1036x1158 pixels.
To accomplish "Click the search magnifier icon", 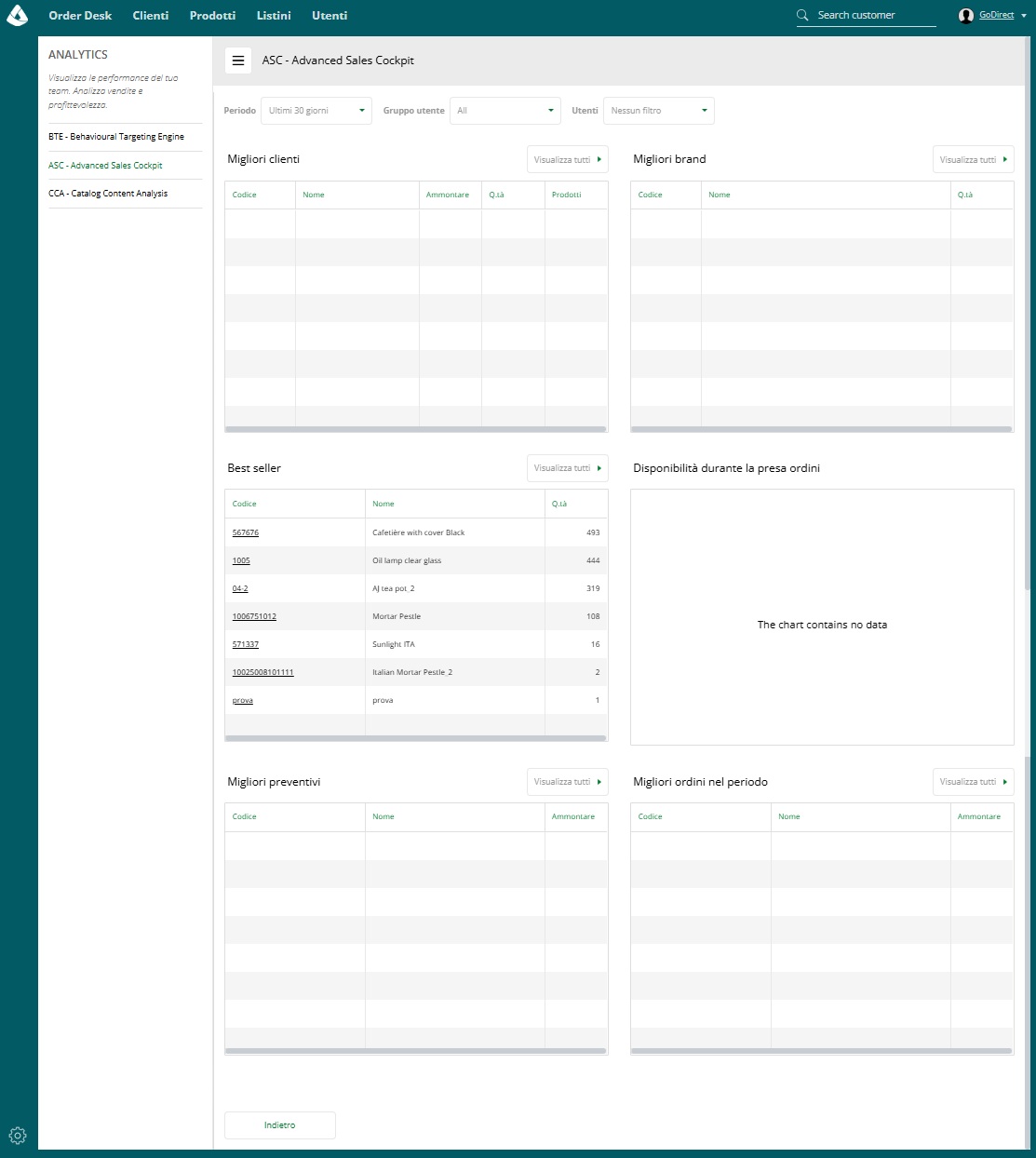I will (802, 15).
